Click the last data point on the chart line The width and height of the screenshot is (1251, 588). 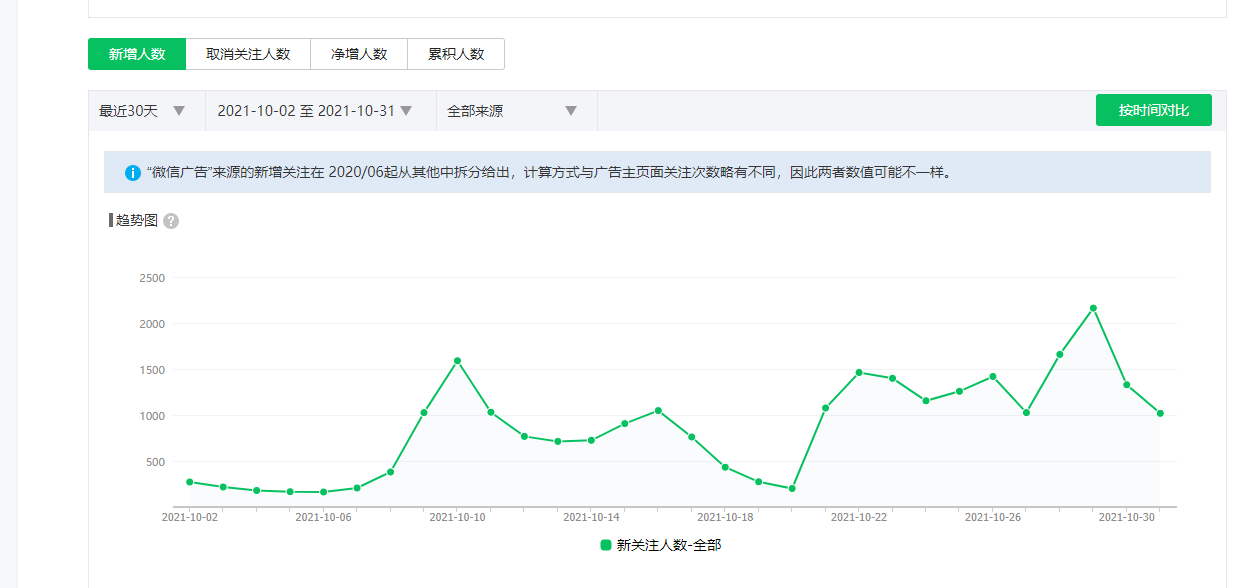1160,413
